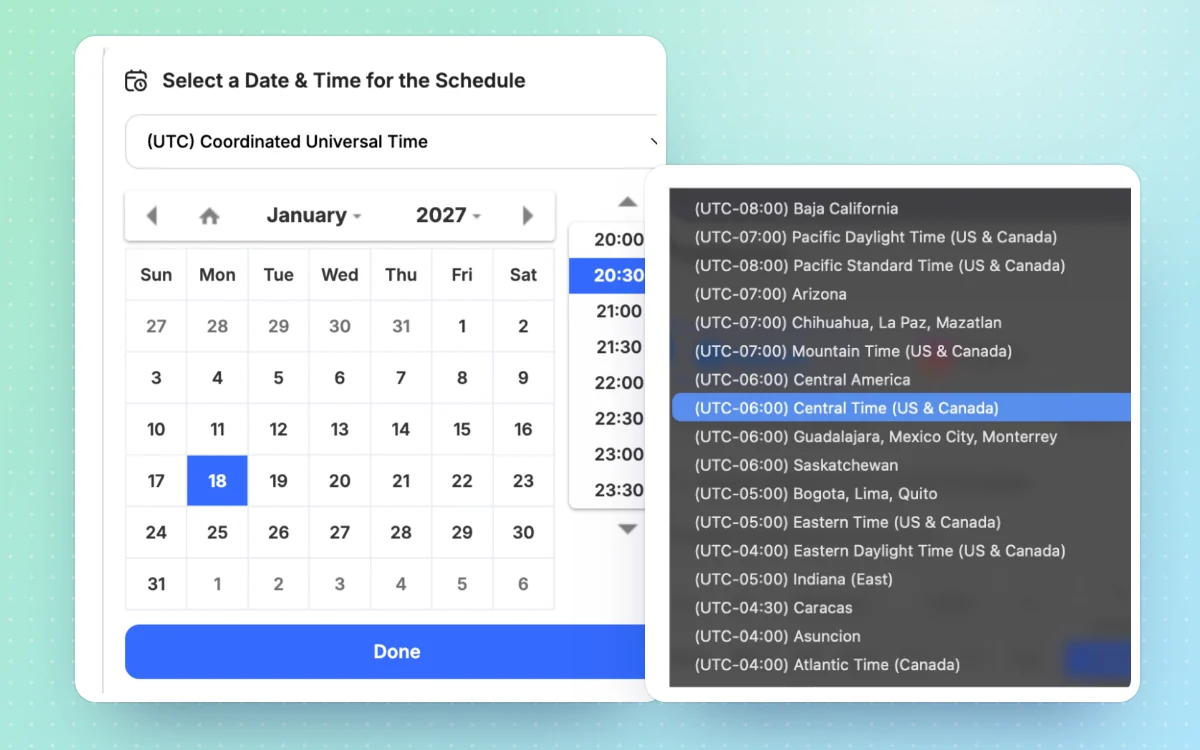
Task: Open the Coordinated Universal Time timezone dropdown
Action: [x=395, y=142]
